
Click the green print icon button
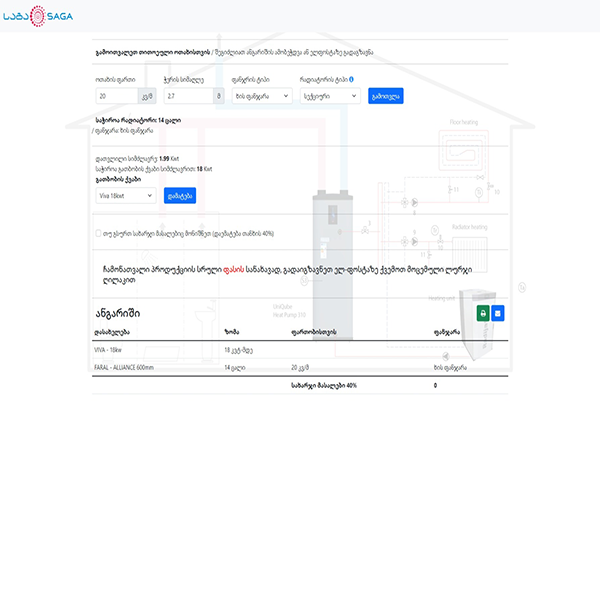pos(483,313)
